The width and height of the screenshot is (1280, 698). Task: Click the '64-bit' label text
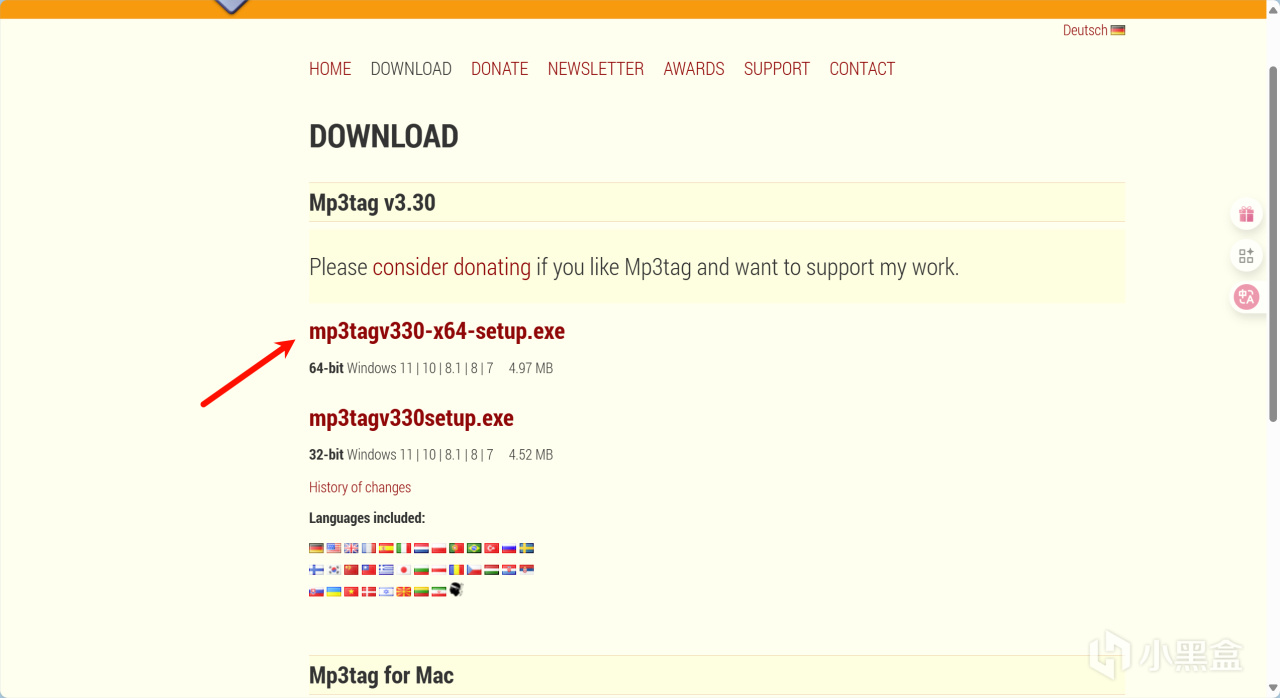(x=326, y=368)
